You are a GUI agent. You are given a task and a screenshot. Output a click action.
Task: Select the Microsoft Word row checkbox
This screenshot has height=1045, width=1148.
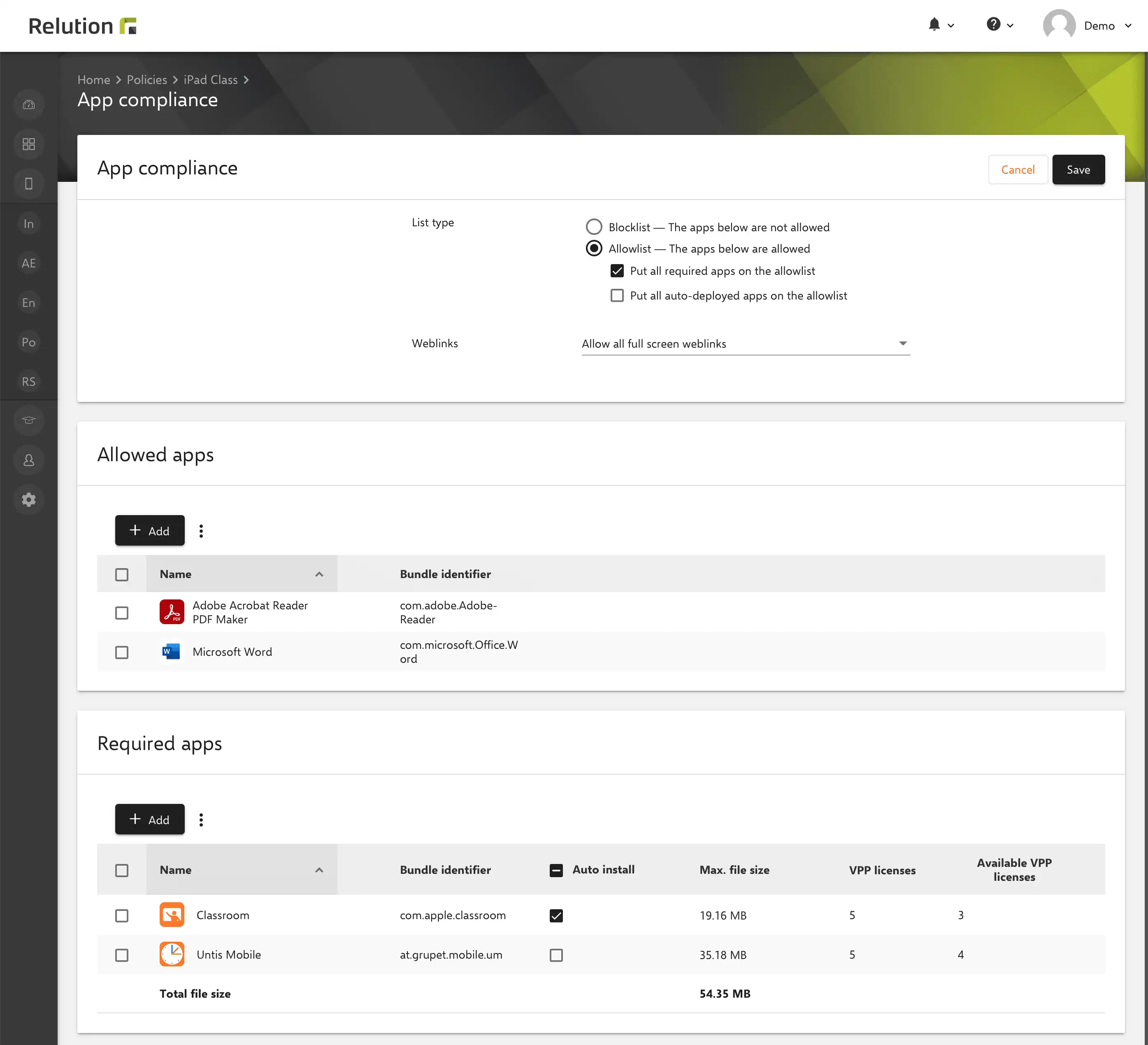(121, 652)
